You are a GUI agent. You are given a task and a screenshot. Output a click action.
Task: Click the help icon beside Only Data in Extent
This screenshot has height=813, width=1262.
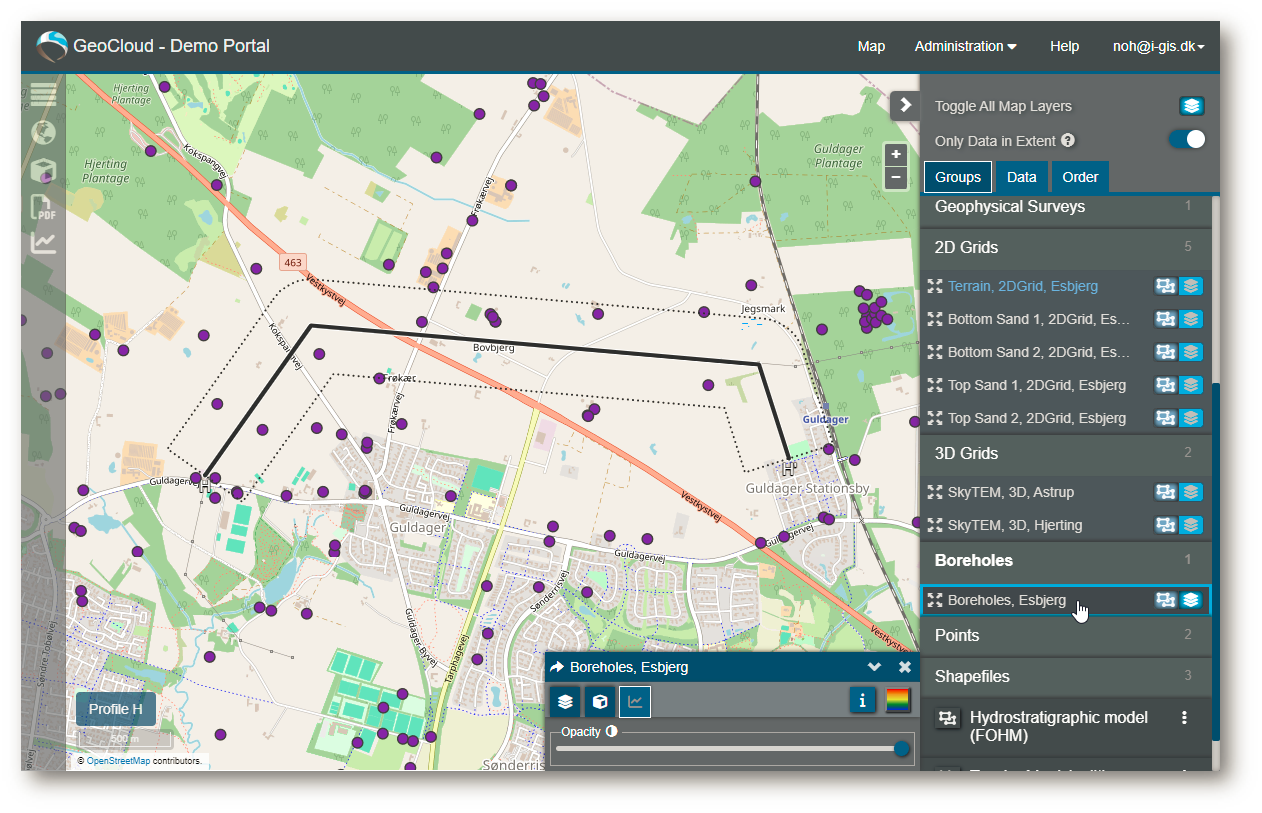[1068, 141]
